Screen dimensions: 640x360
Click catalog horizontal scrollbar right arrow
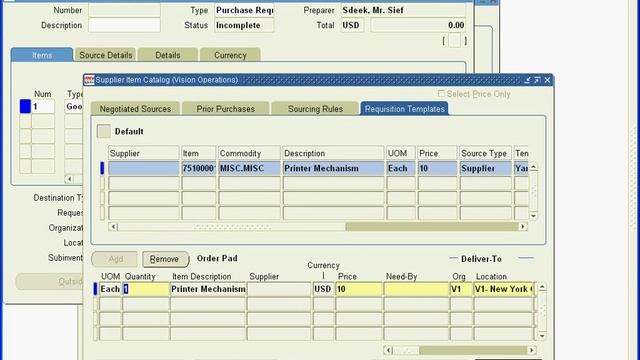point(523,227)
